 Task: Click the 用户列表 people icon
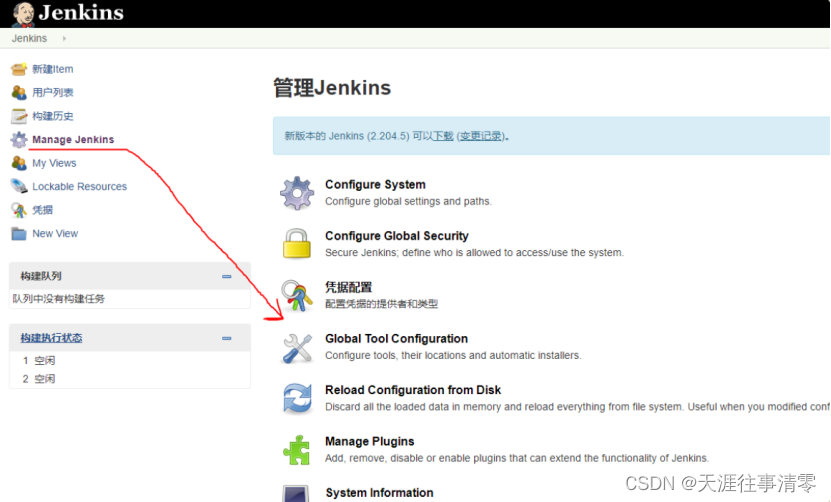[19, 92]
